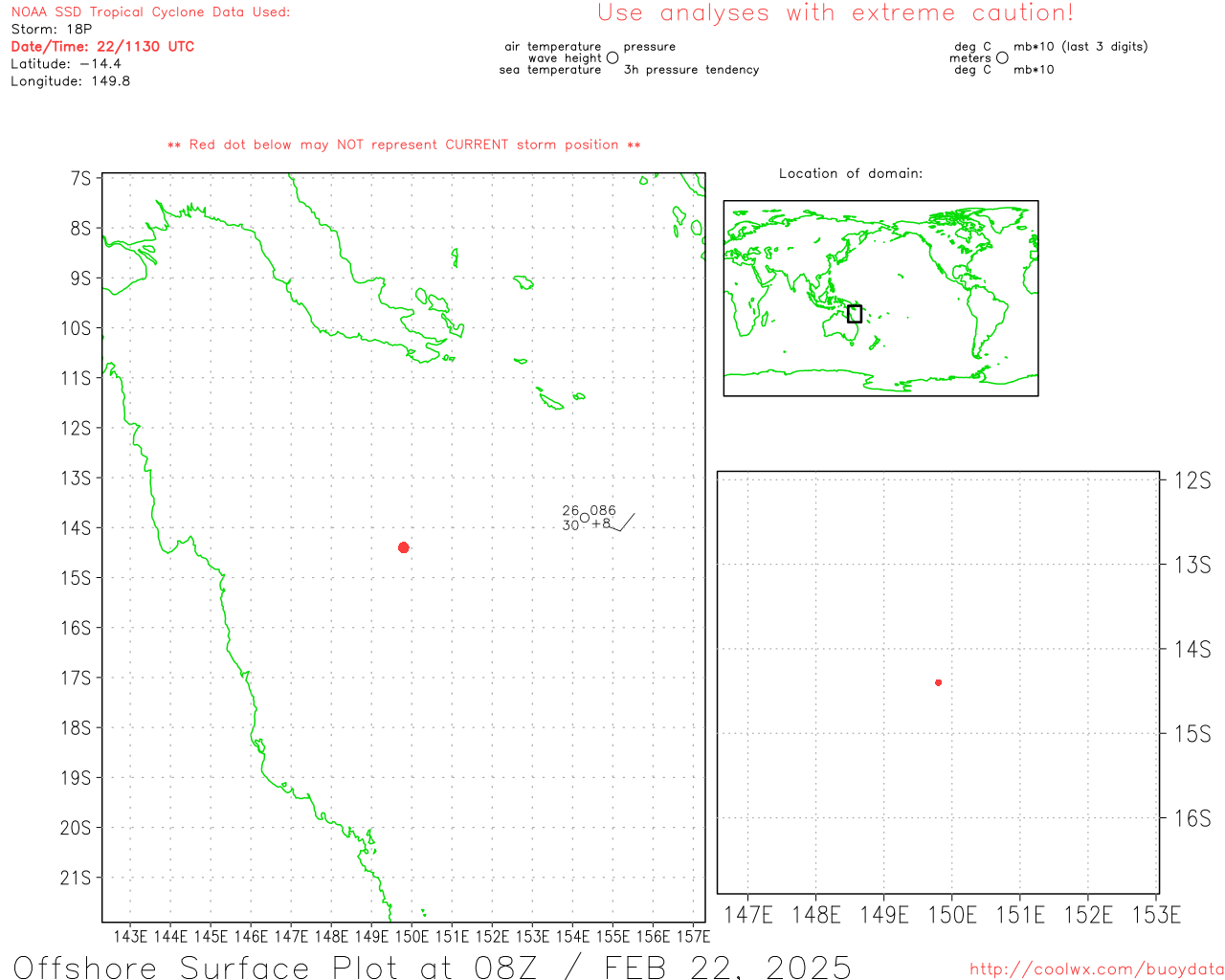Click the '7S' latitude label on main map
This screenshot has height=980, width=1225.
point(81,179)
